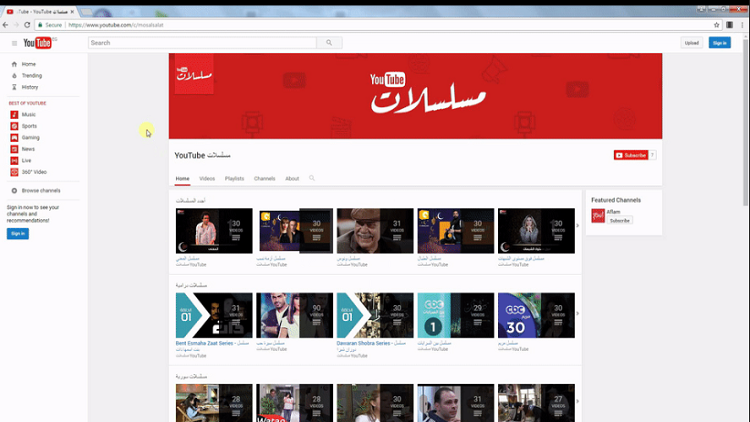
Task: Click the extension icon beside bookmark star
Action: (729, 25)
